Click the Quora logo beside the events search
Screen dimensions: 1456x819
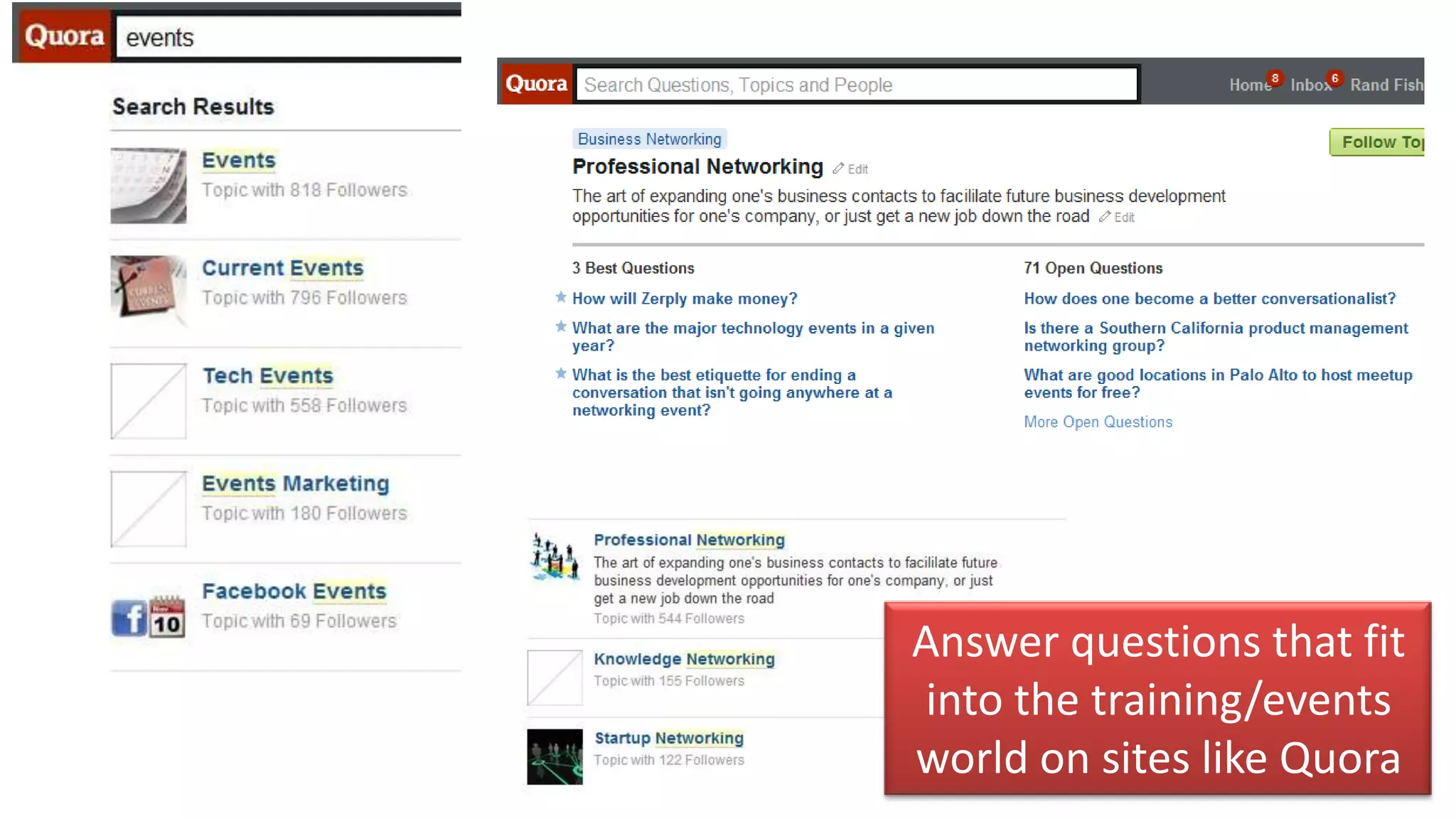(x=64, y=36)
